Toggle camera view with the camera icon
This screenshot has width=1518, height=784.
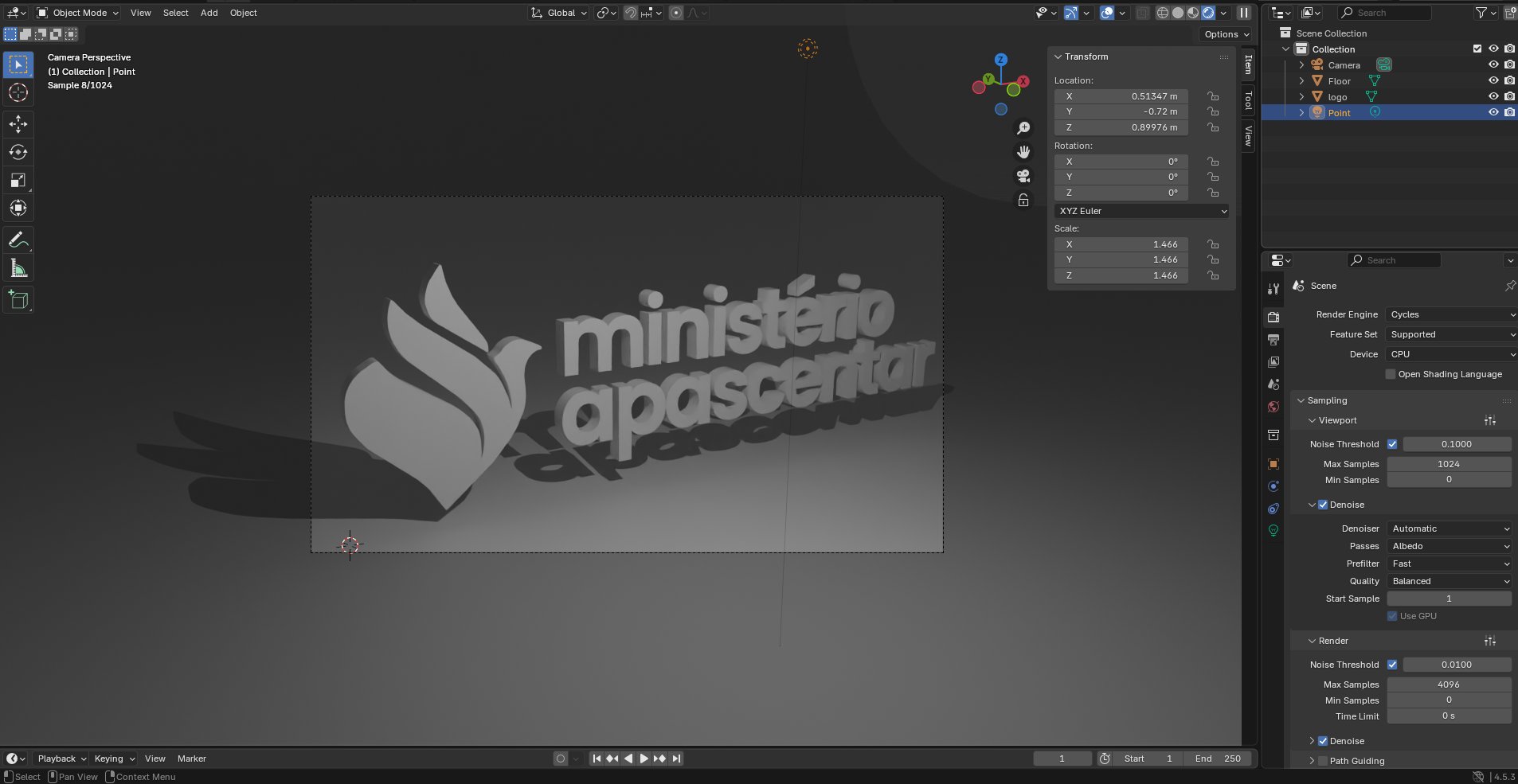1023,176
